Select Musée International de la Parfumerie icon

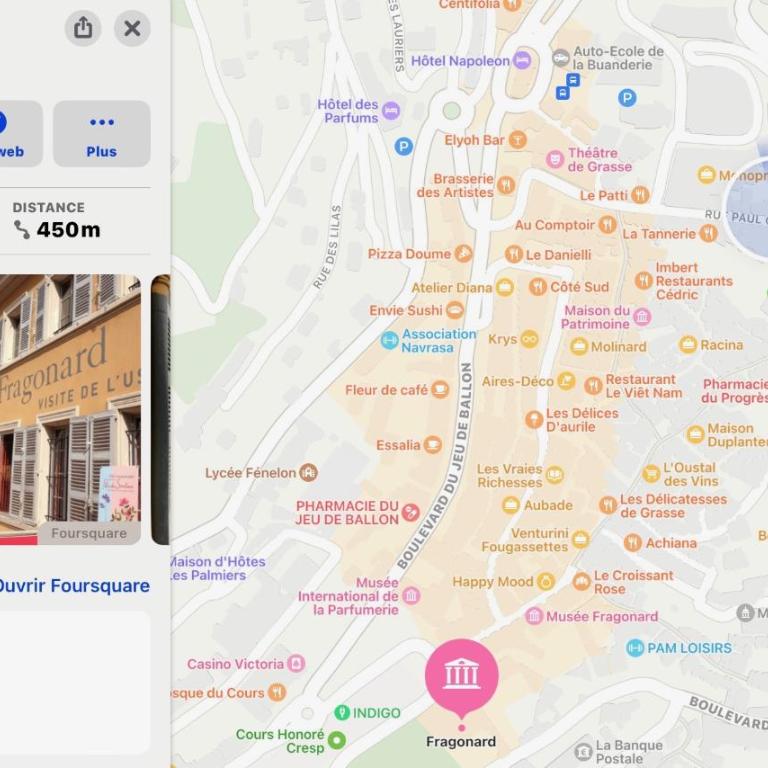(411, 596)
